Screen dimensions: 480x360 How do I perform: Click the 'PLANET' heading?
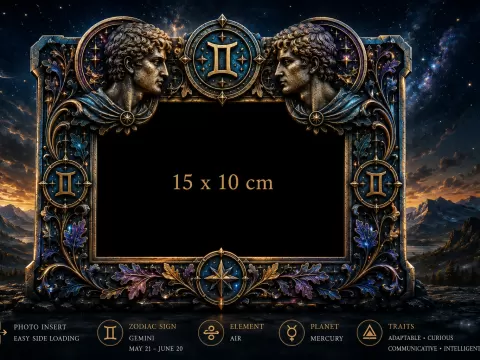325,326
